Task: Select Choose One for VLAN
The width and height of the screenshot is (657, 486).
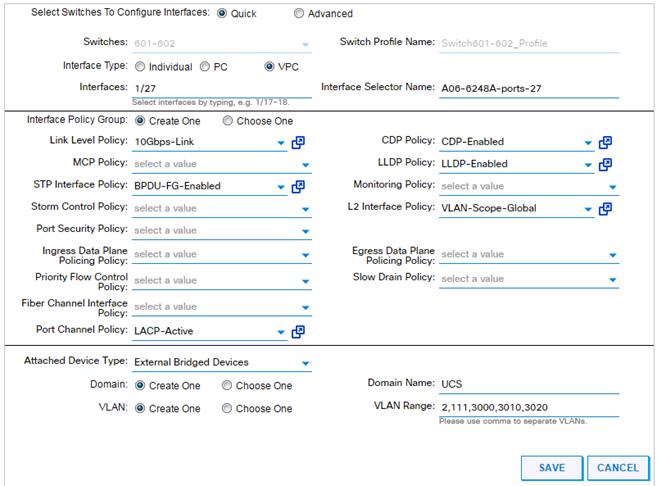Action: click(227, 408)
